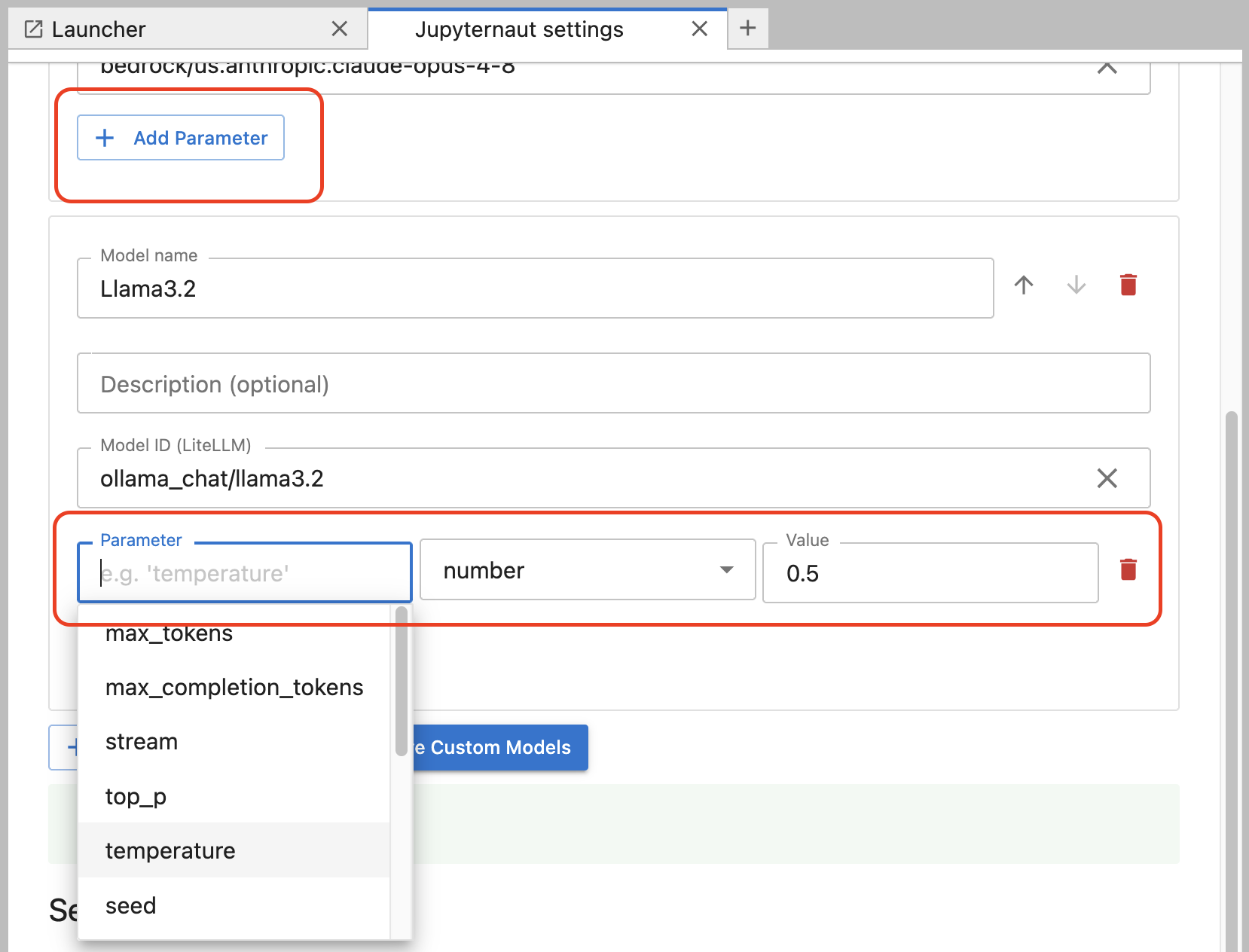
Task: Choose stream in the parameter list
Action: [x=234, y=742]
